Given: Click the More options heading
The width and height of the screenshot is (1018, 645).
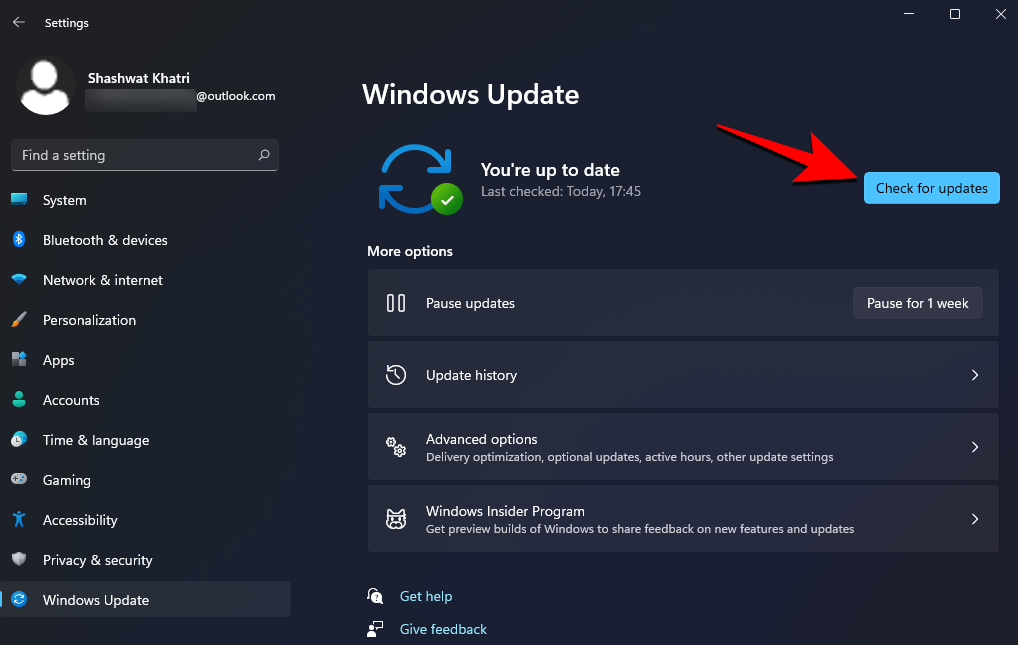Looking at the screenshot, I should pyautogui.click(x=410, y=251).
